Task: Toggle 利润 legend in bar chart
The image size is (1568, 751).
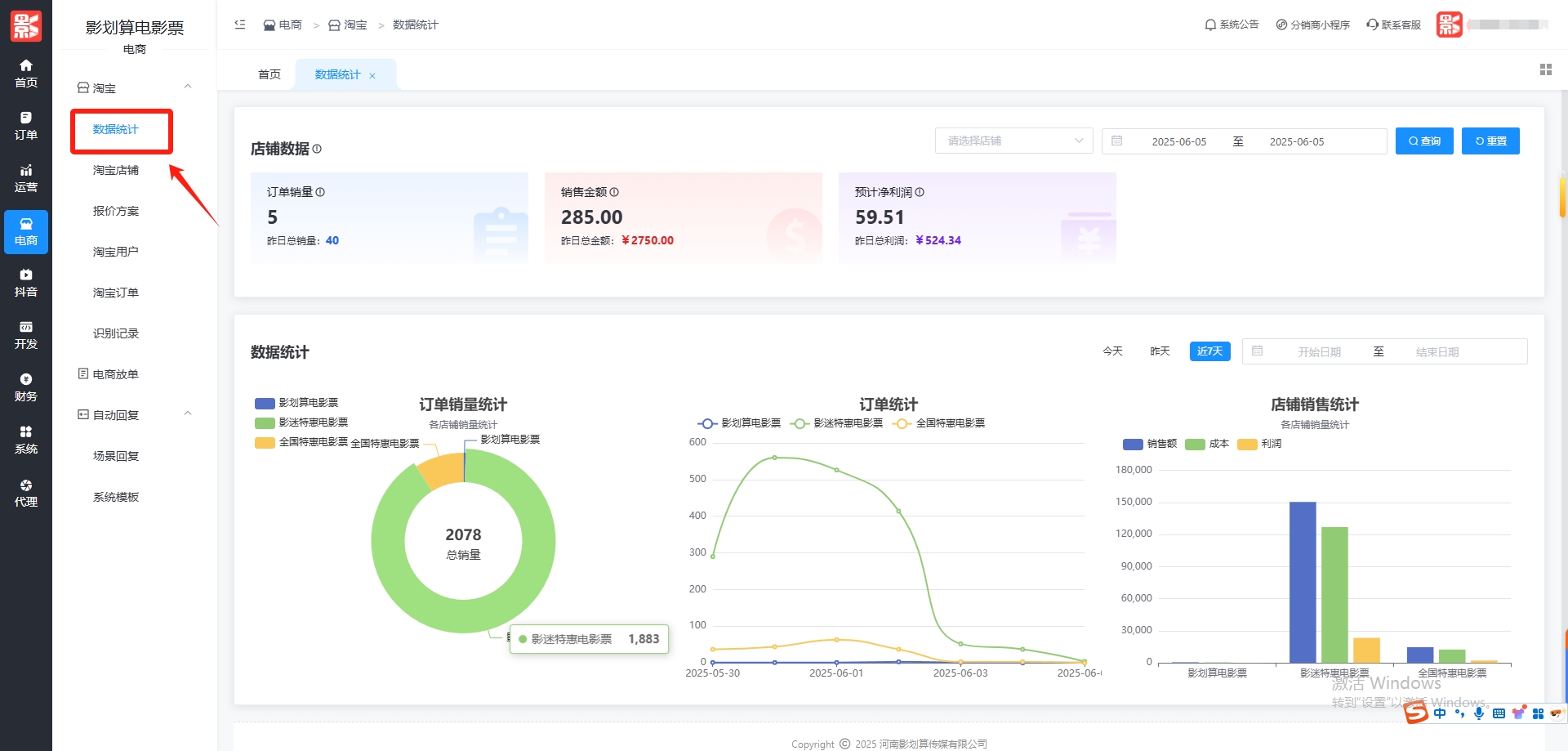Action: click(x=1259, y=444)
